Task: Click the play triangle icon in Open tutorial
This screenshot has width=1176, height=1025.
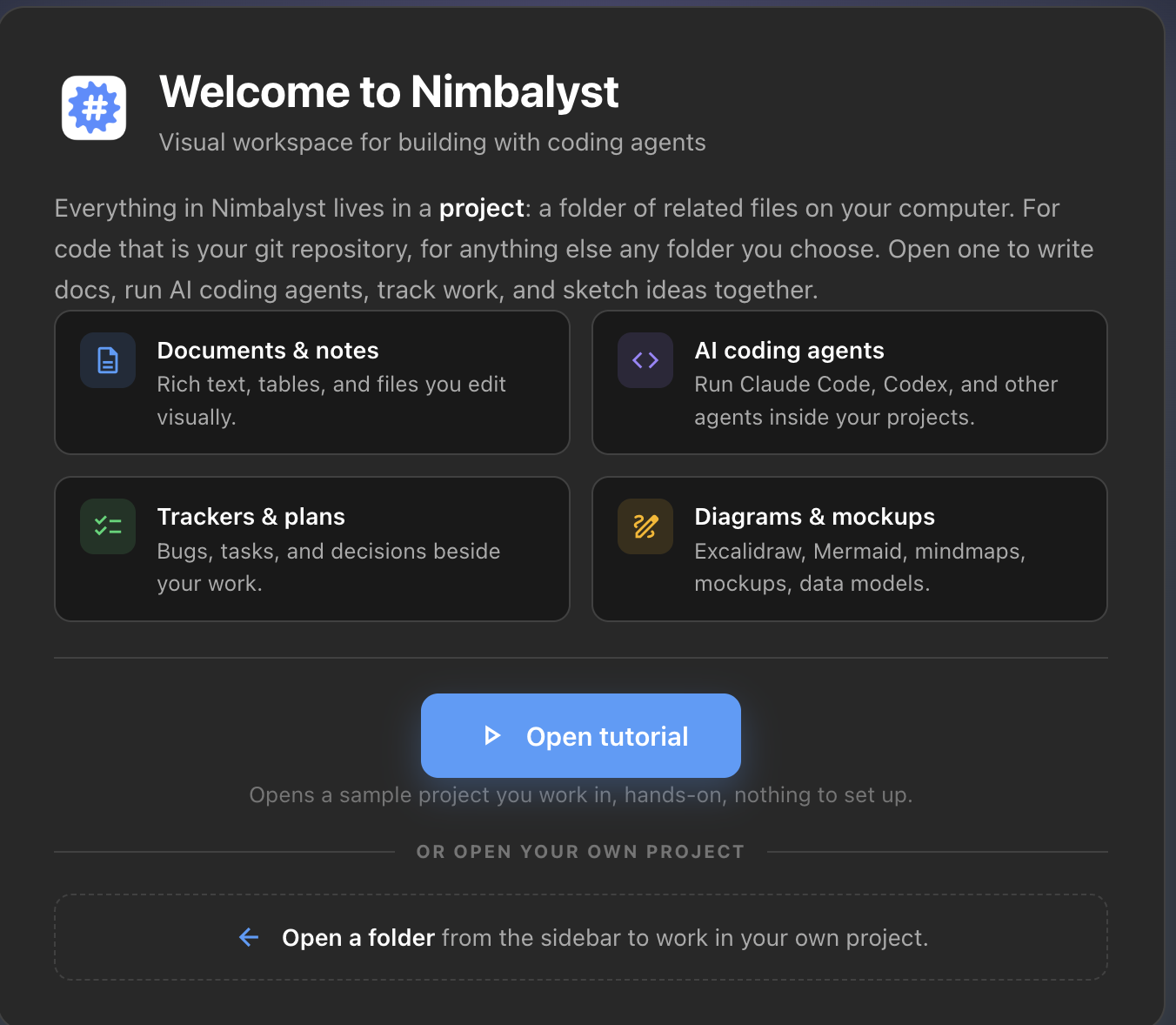Action: (x=492, y=736)
